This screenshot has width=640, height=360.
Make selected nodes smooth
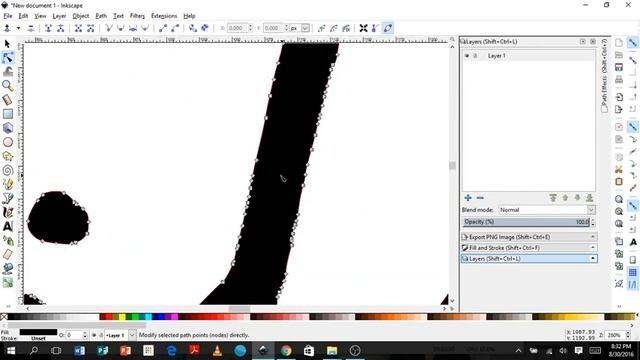[x=121, y=28]
